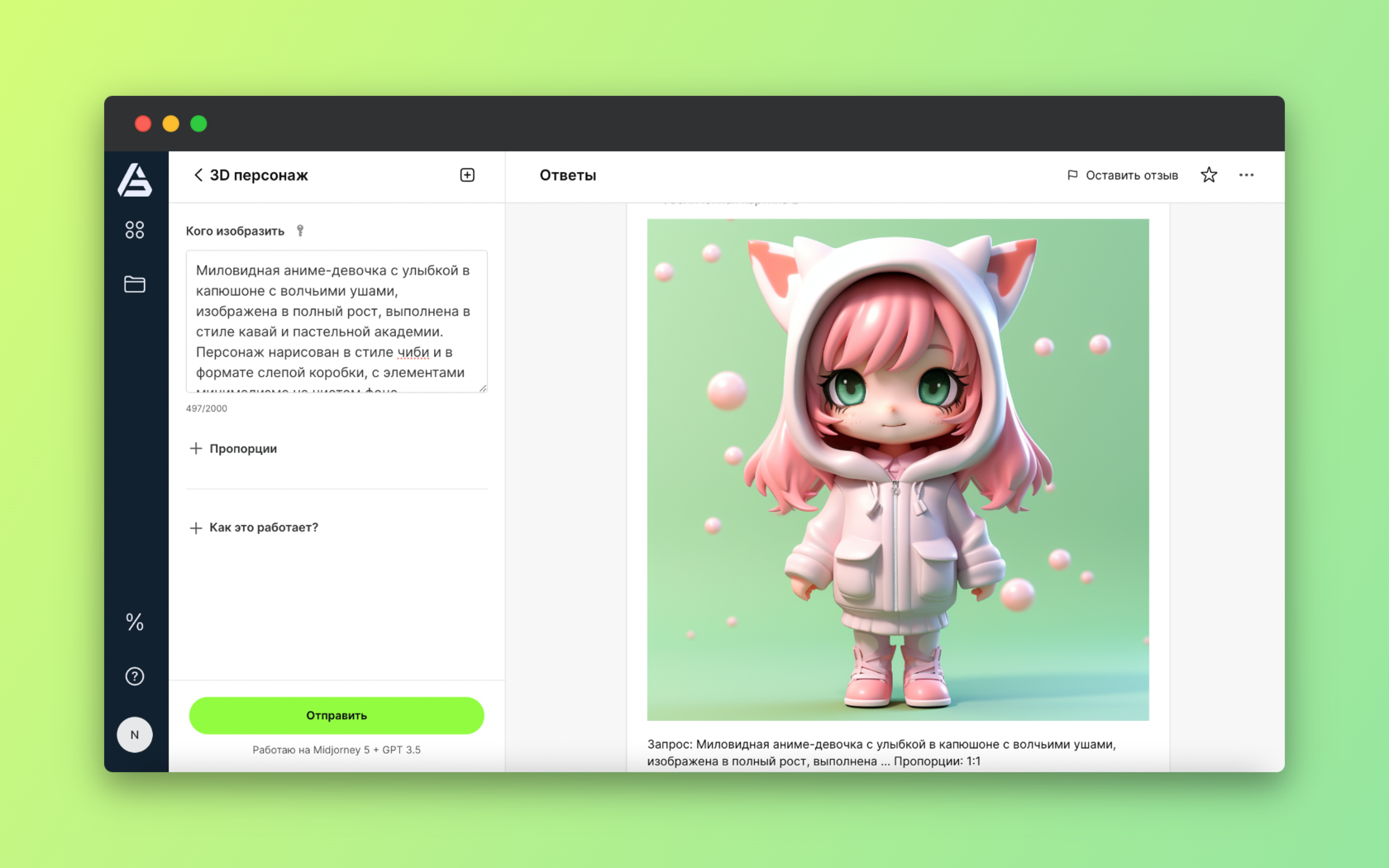The image size is (1389, 868).
Task: Click the new chat plus icon
Action: (x=467, y=175)
